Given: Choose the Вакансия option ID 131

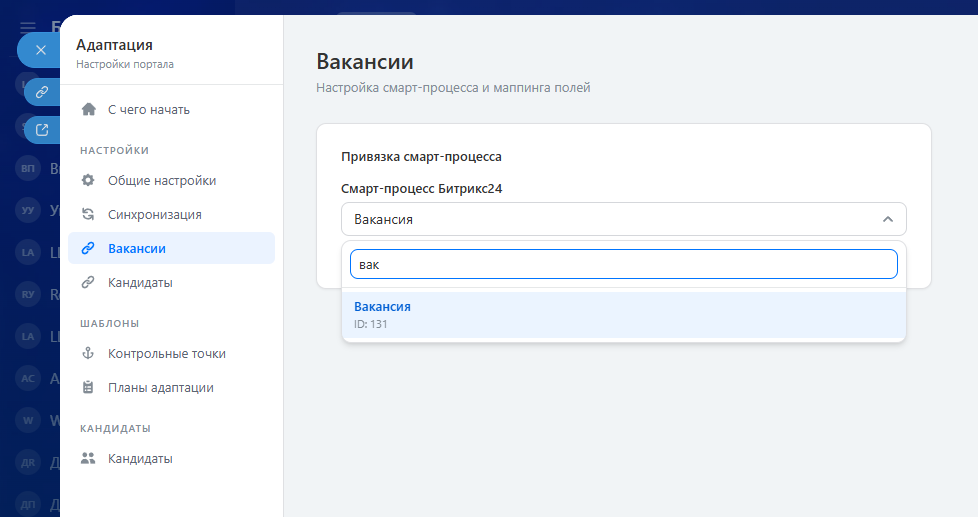Looking at the screenshot, I should (x=624, y=315).
